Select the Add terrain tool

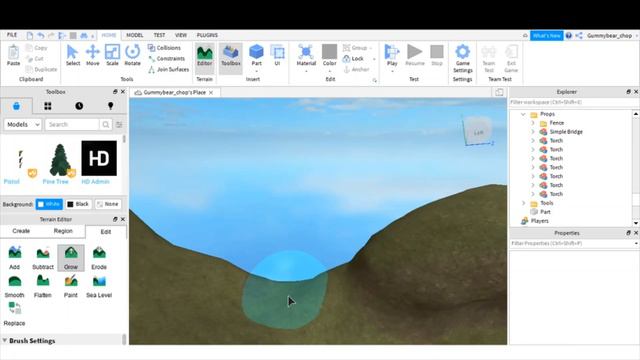pos(15,258)
